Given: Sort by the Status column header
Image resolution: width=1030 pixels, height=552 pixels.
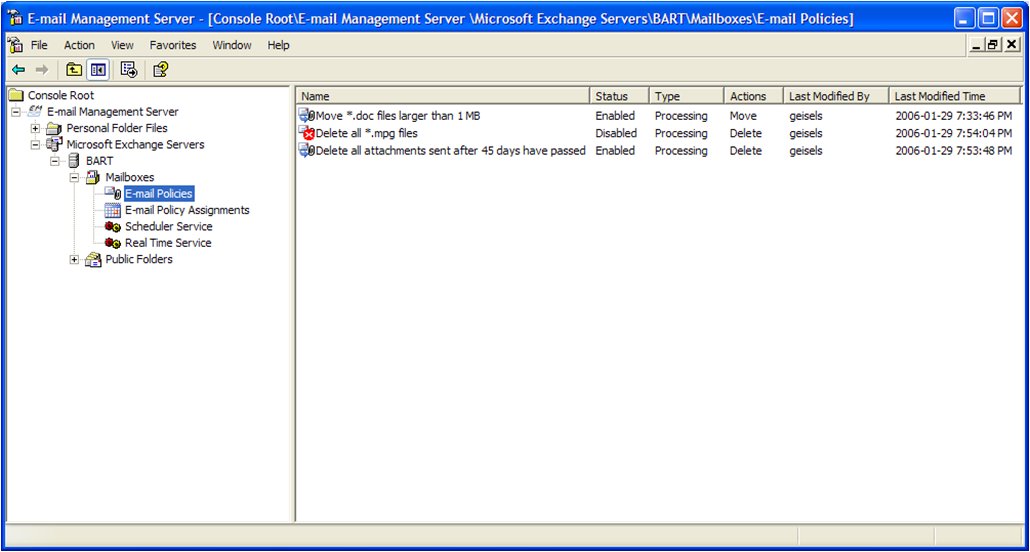Looking at the screenshot, I should [x=619, y=96].
